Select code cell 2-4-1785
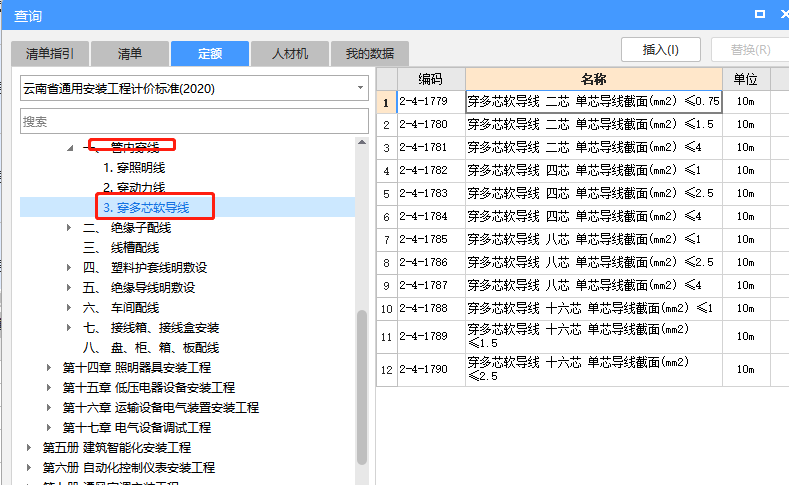Screen dimensions: 789x485 [431, 239]
